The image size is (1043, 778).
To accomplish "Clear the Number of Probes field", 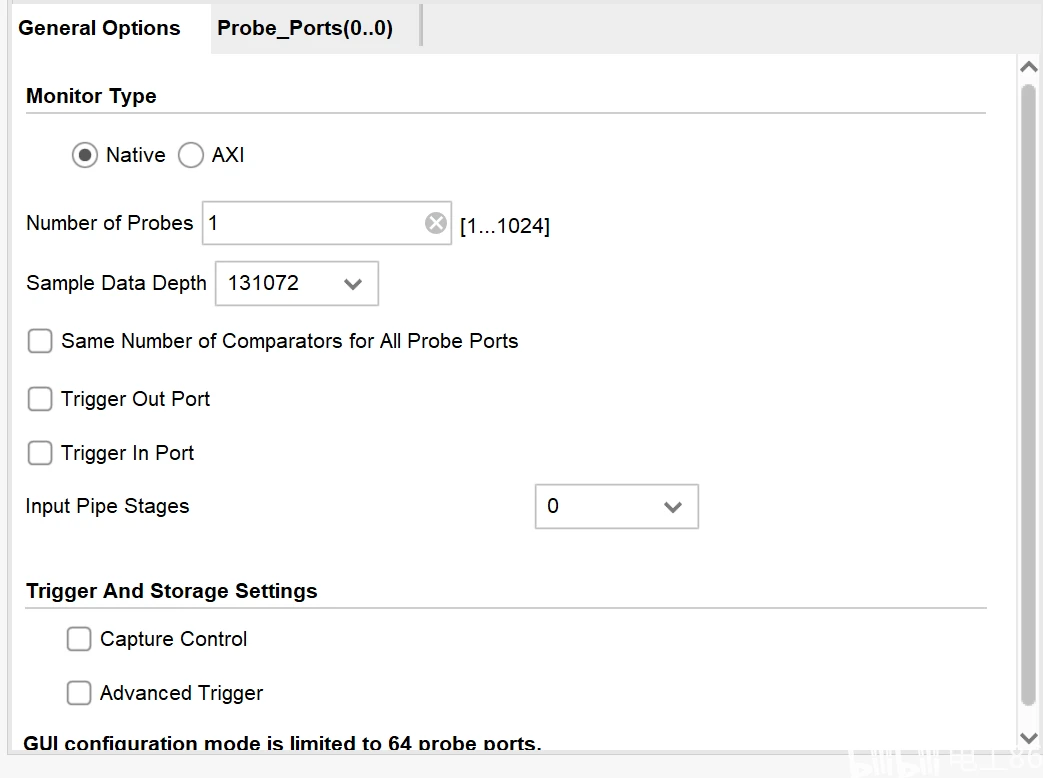I will tap(436, 223).
